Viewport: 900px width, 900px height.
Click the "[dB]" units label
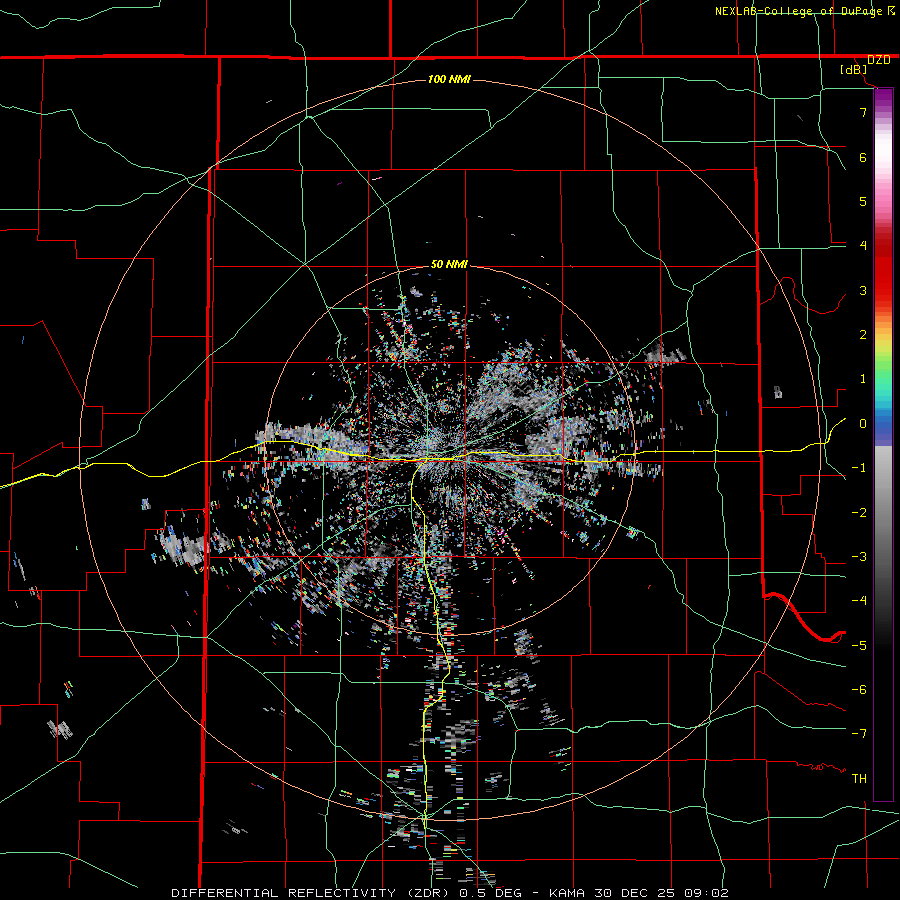coord(854,70)
